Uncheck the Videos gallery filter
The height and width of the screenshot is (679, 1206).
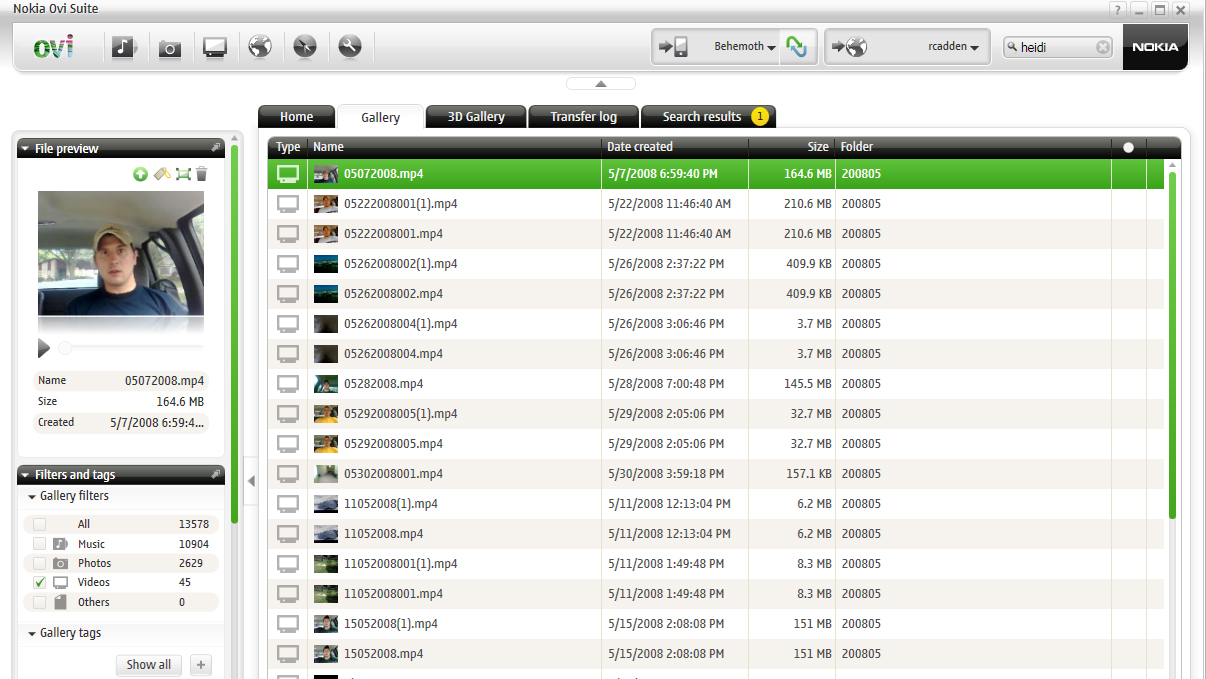pyautogui.click(x=39, y=582)
